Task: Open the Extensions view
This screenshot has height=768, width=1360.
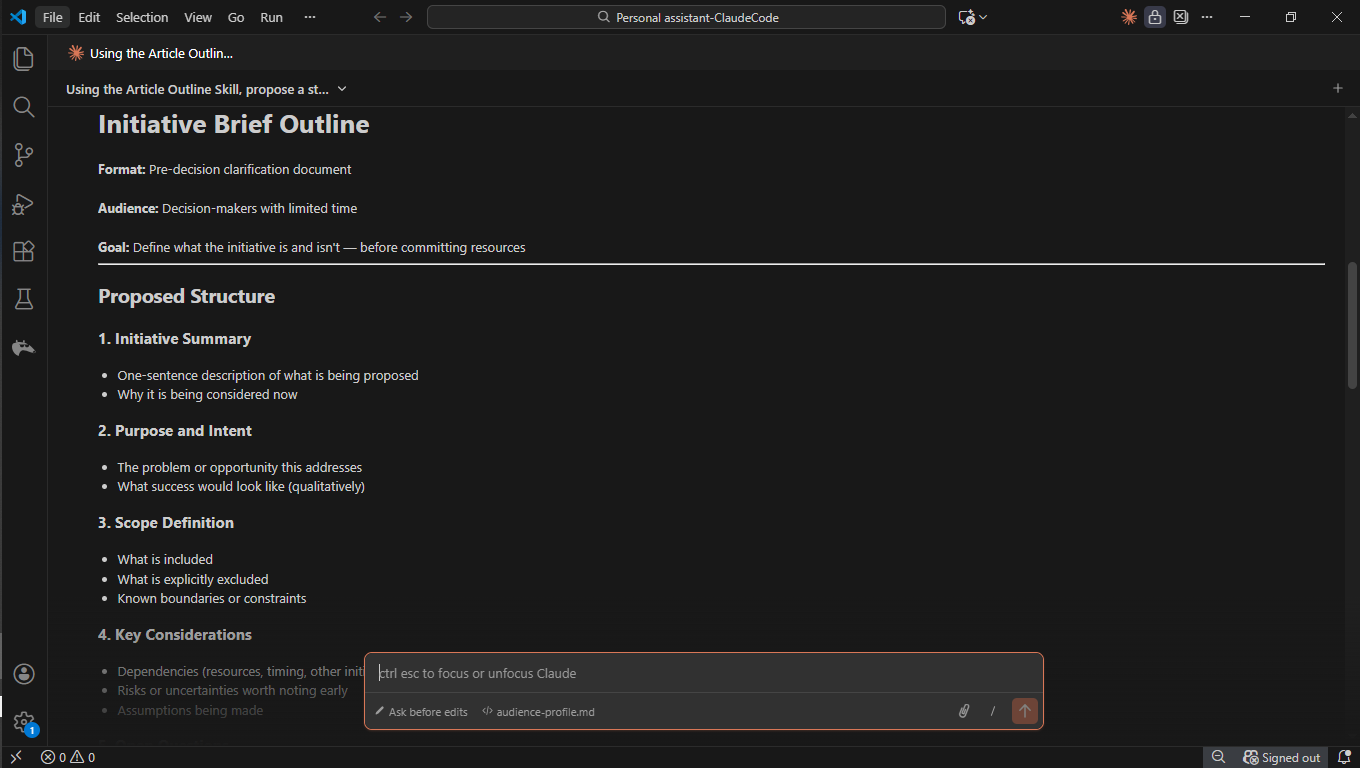Action: coord(23,252)
